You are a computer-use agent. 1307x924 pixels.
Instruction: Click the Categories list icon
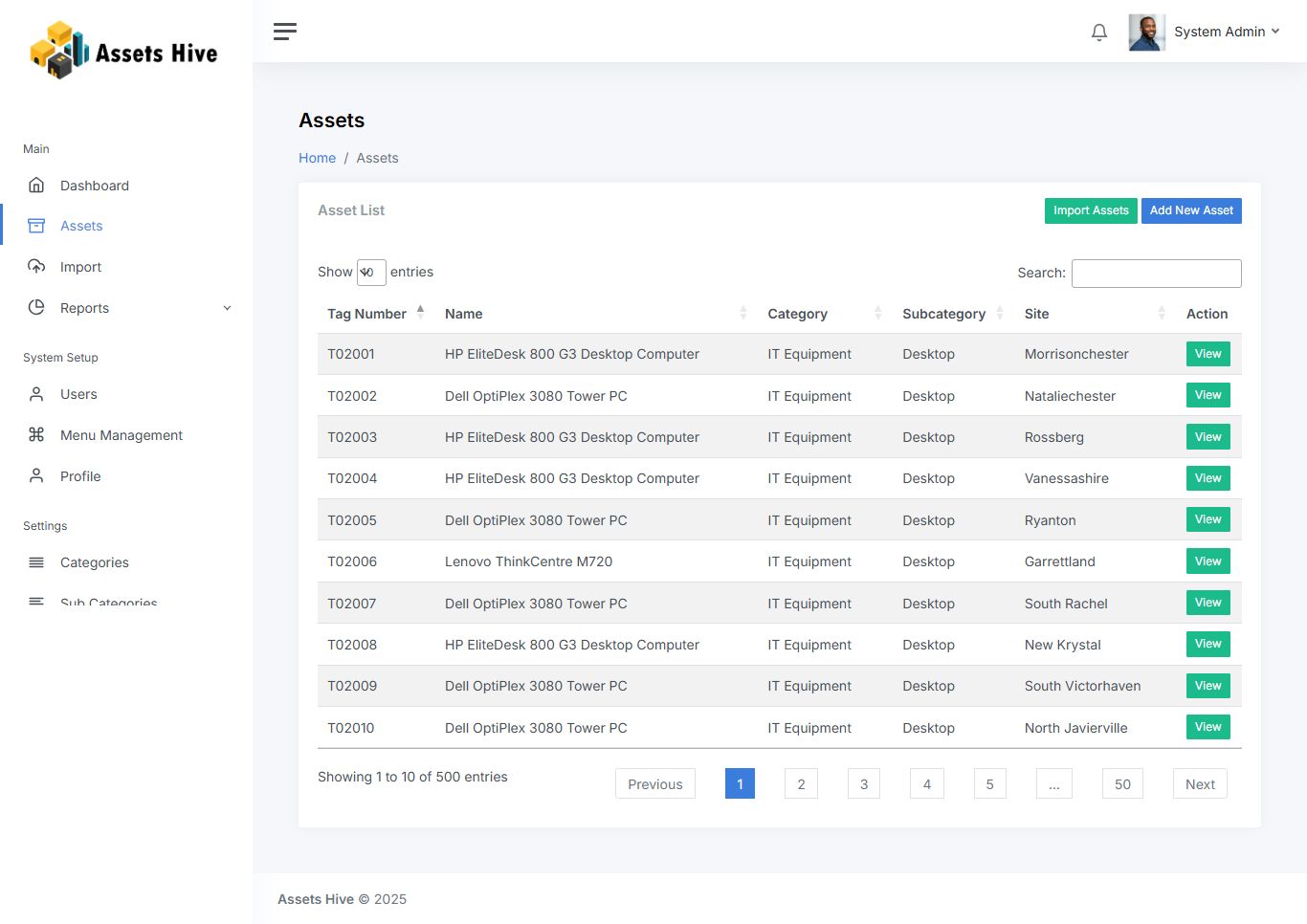coord(36,562)
